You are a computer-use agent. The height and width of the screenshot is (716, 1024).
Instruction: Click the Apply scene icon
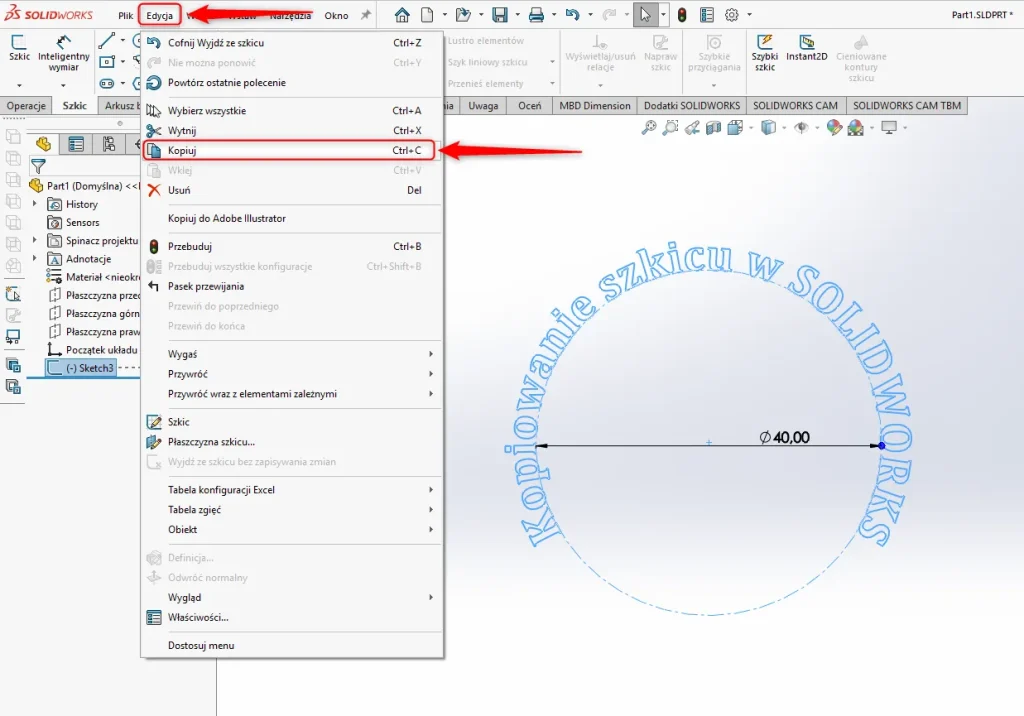coord(856,128)
